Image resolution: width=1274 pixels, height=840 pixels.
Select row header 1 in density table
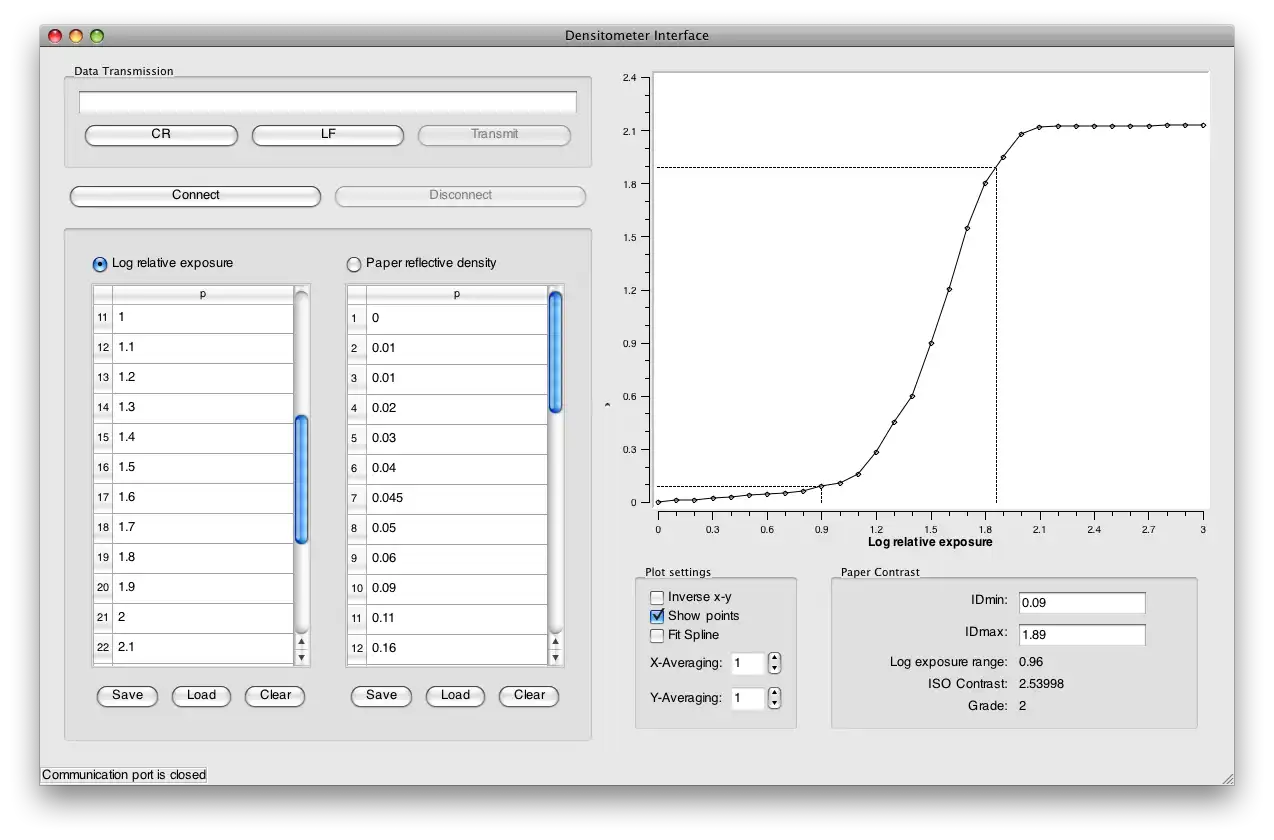(356, 319)
